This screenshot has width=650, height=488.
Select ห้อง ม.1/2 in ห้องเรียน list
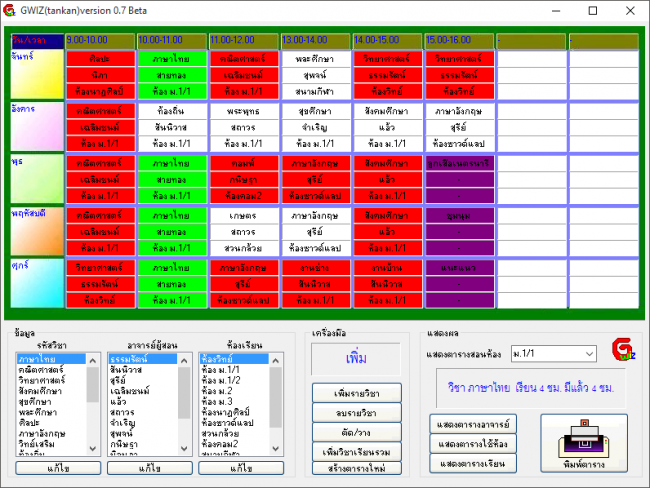(x=234, y=380)
